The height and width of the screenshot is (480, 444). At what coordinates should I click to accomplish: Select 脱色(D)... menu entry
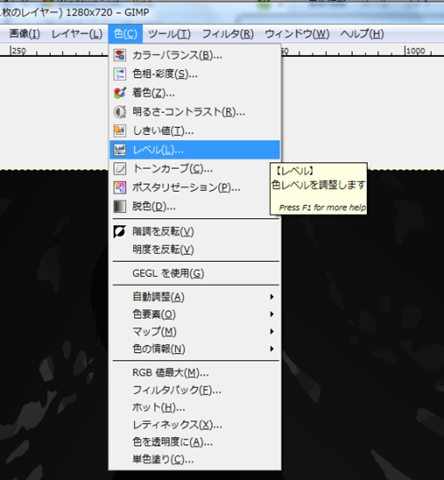click(x=195, y=206)
